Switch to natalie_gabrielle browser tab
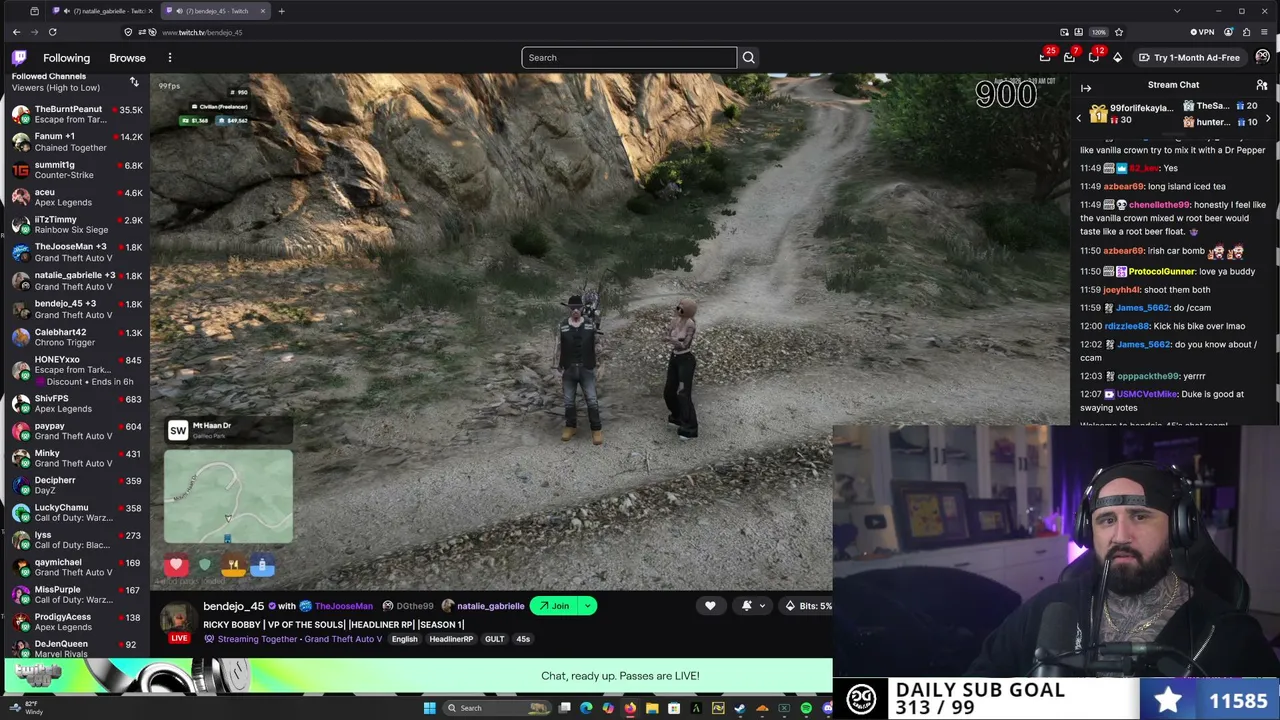Image resolution: width=1280 pixels, height=720 pixels. point(103,11)
